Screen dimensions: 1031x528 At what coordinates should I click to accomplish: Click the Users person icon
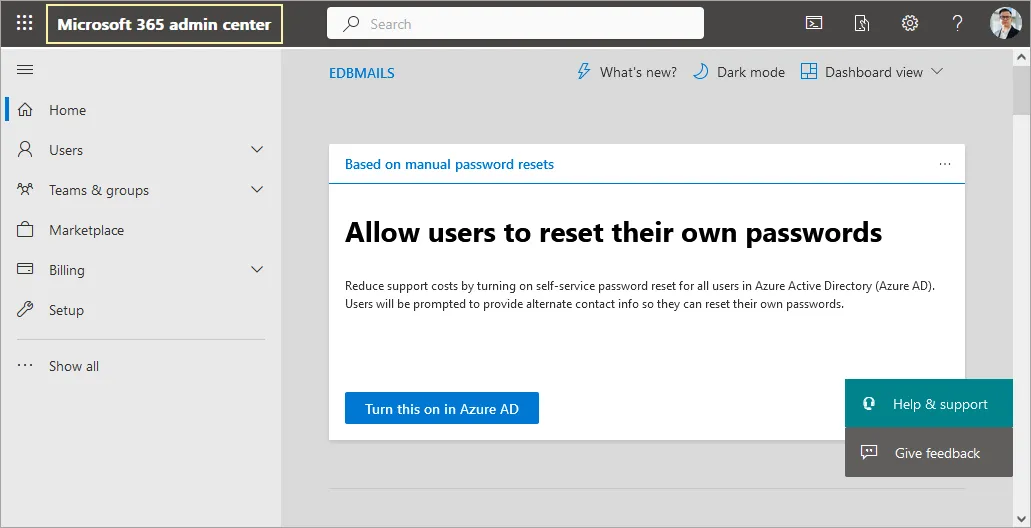tap(25, 149)
